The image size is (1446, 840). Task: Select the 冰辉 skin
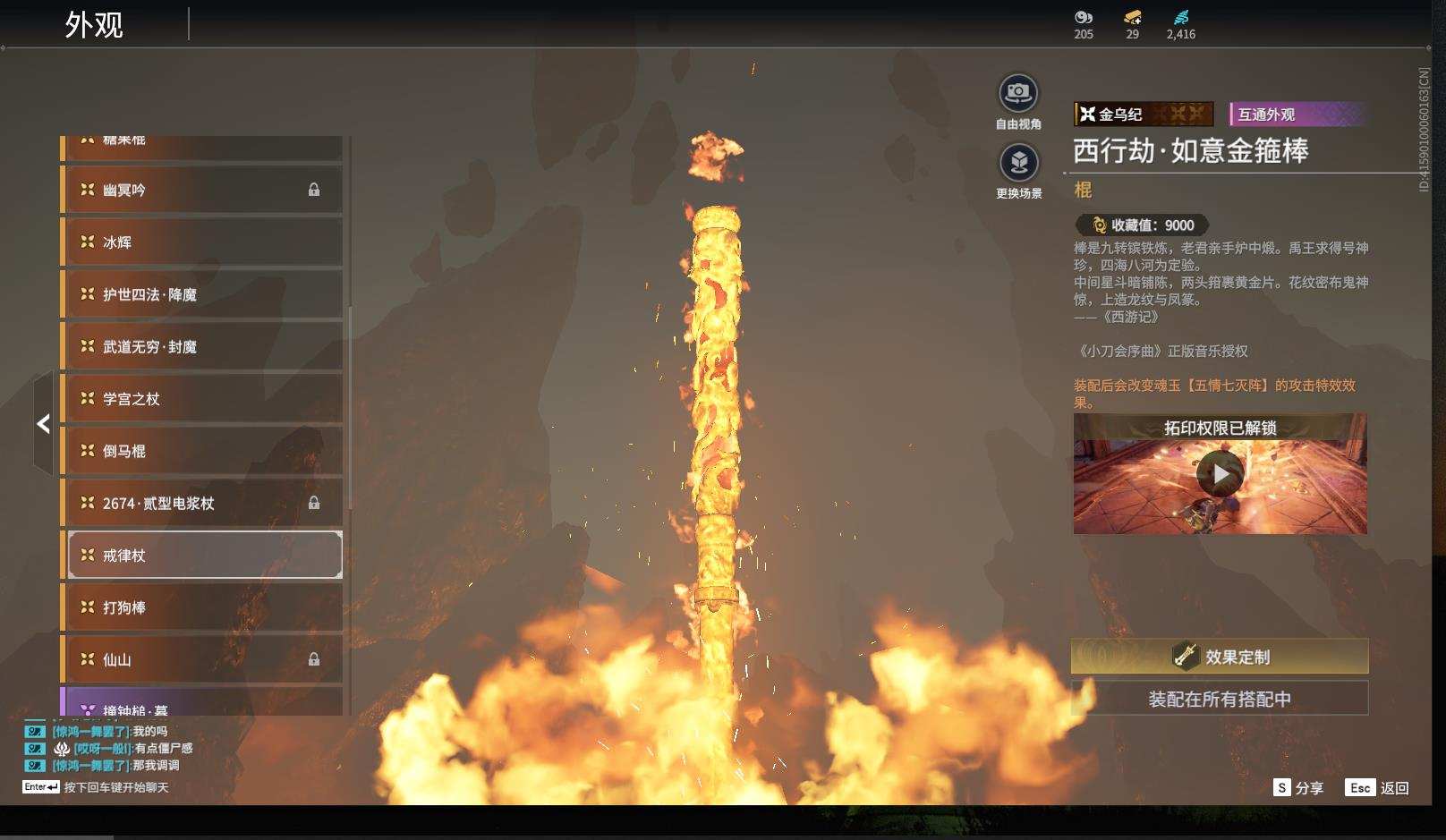coord(201,242)
